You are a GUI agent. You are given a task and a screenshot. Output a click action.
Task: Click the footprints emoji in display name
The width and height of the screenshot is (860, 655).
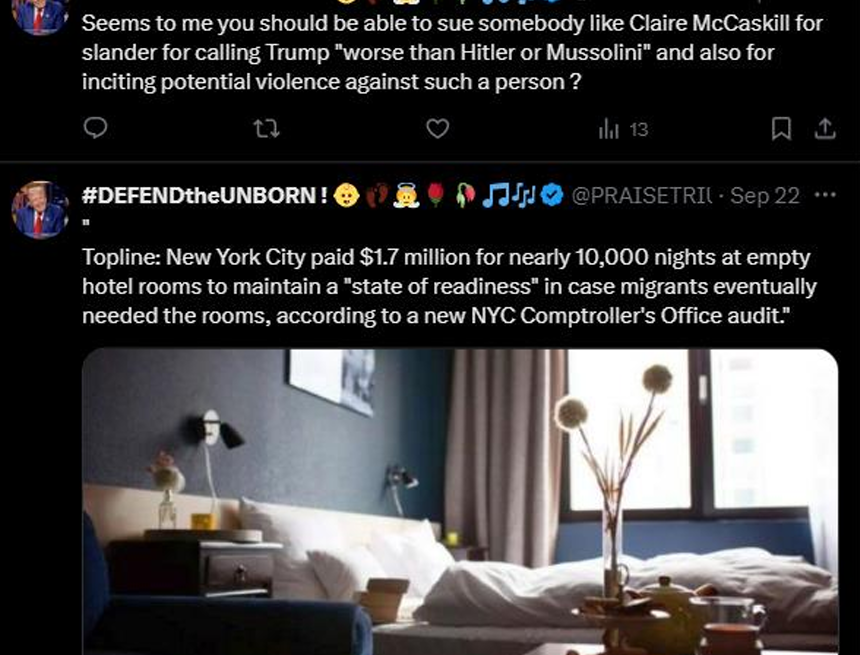point(377,195)
